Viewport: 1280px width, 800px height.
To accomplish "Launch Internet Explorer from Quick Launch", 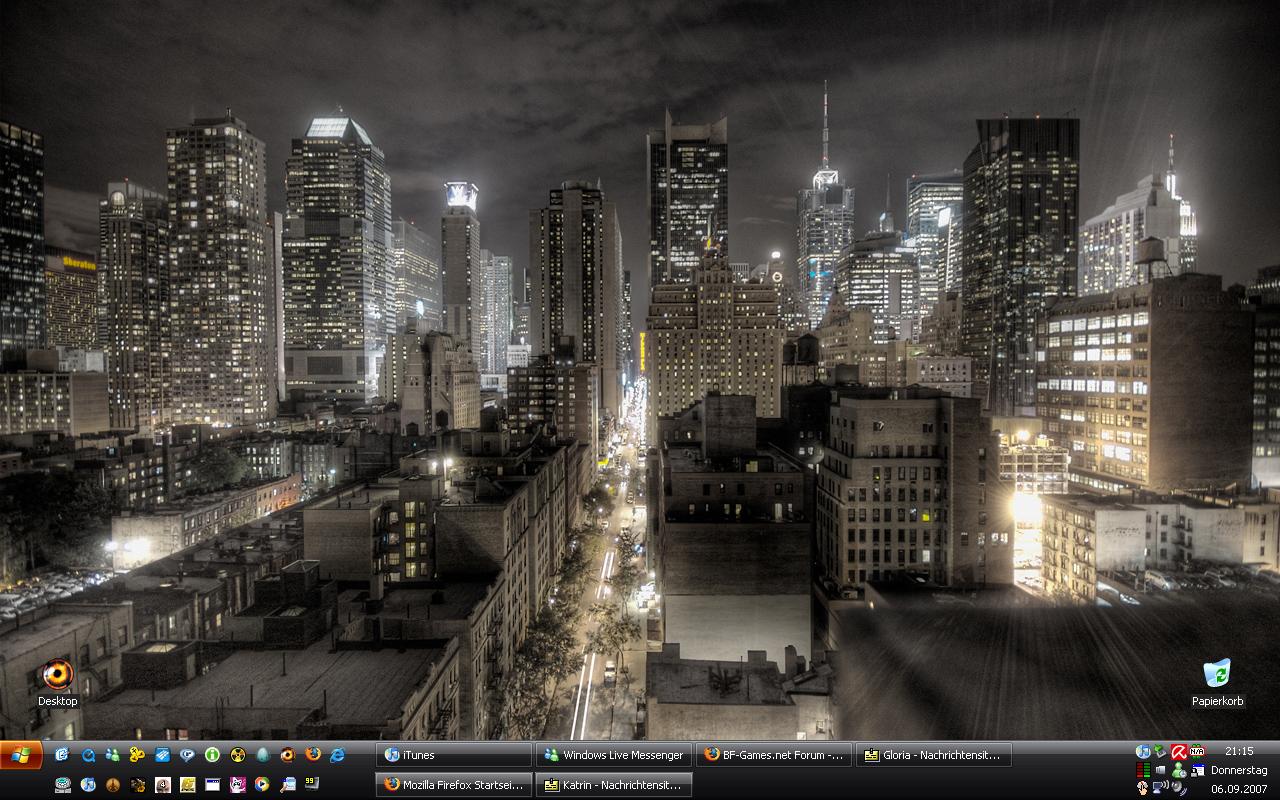I will pos(337,755).
